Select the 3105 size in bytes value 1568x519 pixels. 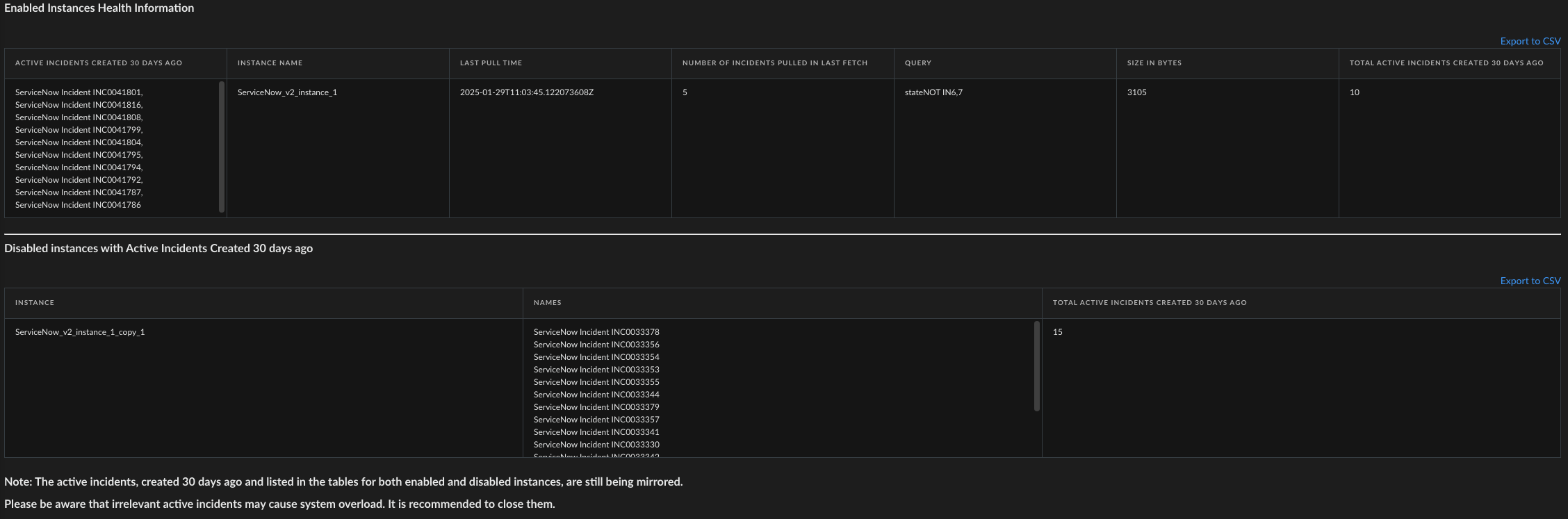tap(1136, 92)
